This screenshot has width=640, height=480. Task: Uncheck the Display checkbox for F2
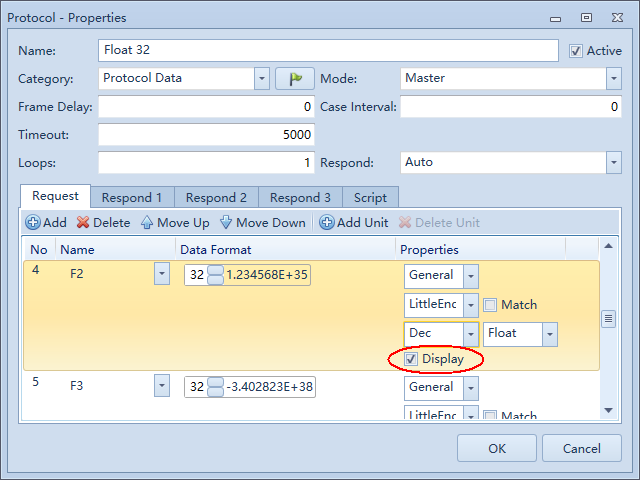tap(411, 359)
